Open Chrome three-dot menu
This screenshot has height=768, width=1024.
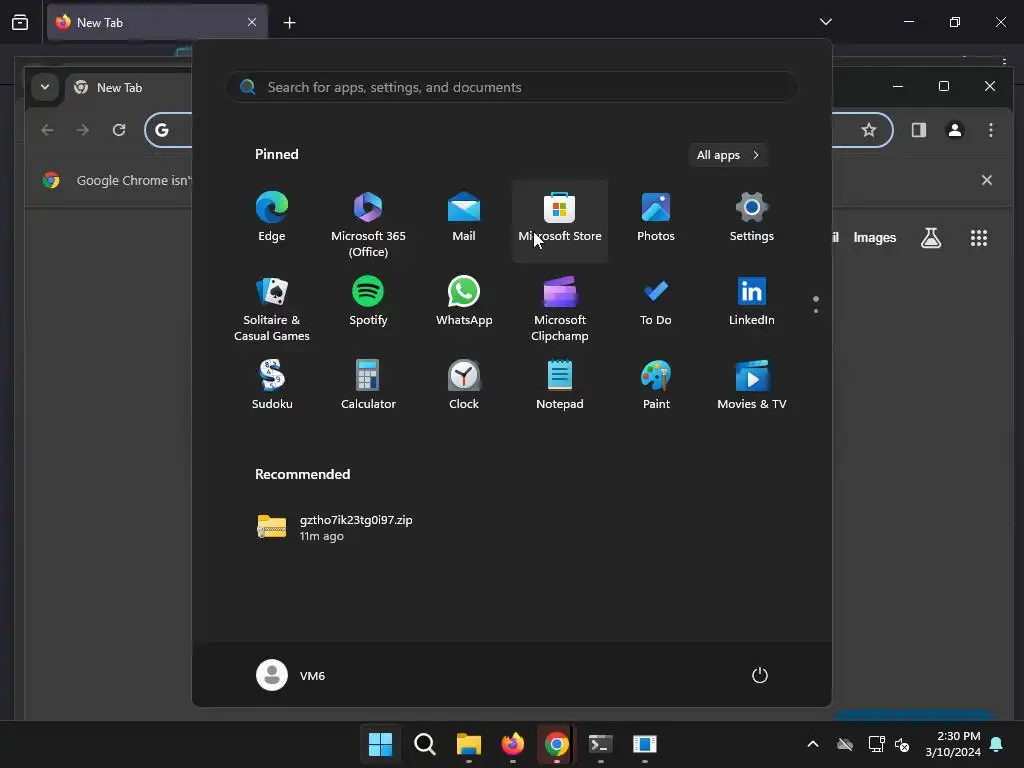[991, 130]
